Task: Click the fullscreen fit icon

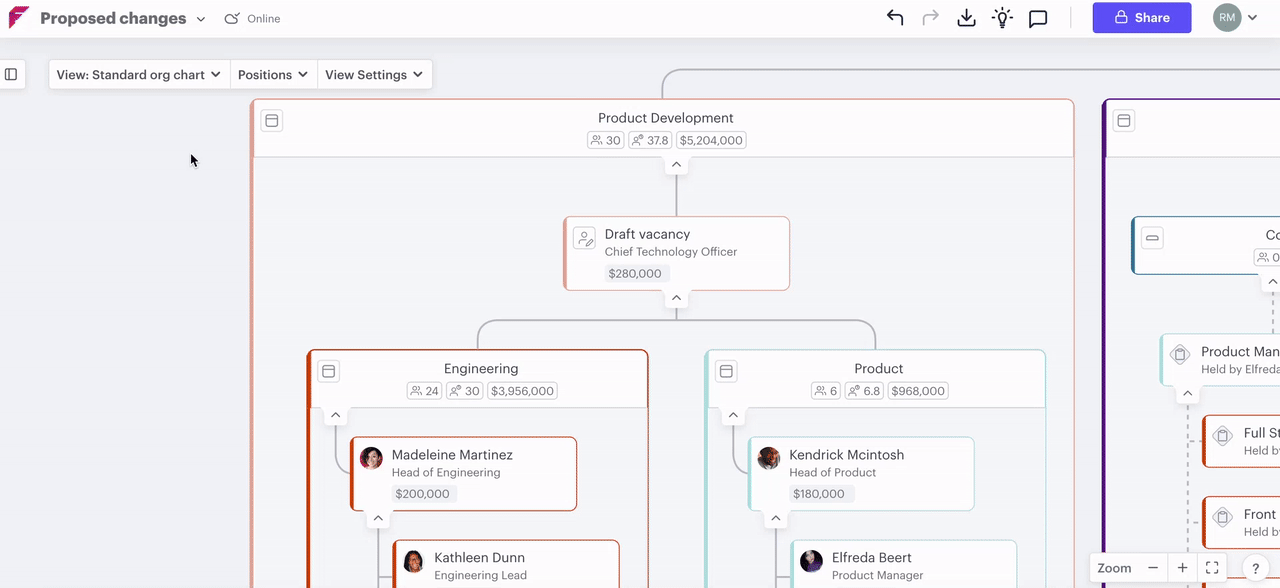Action: (1212, 568)
